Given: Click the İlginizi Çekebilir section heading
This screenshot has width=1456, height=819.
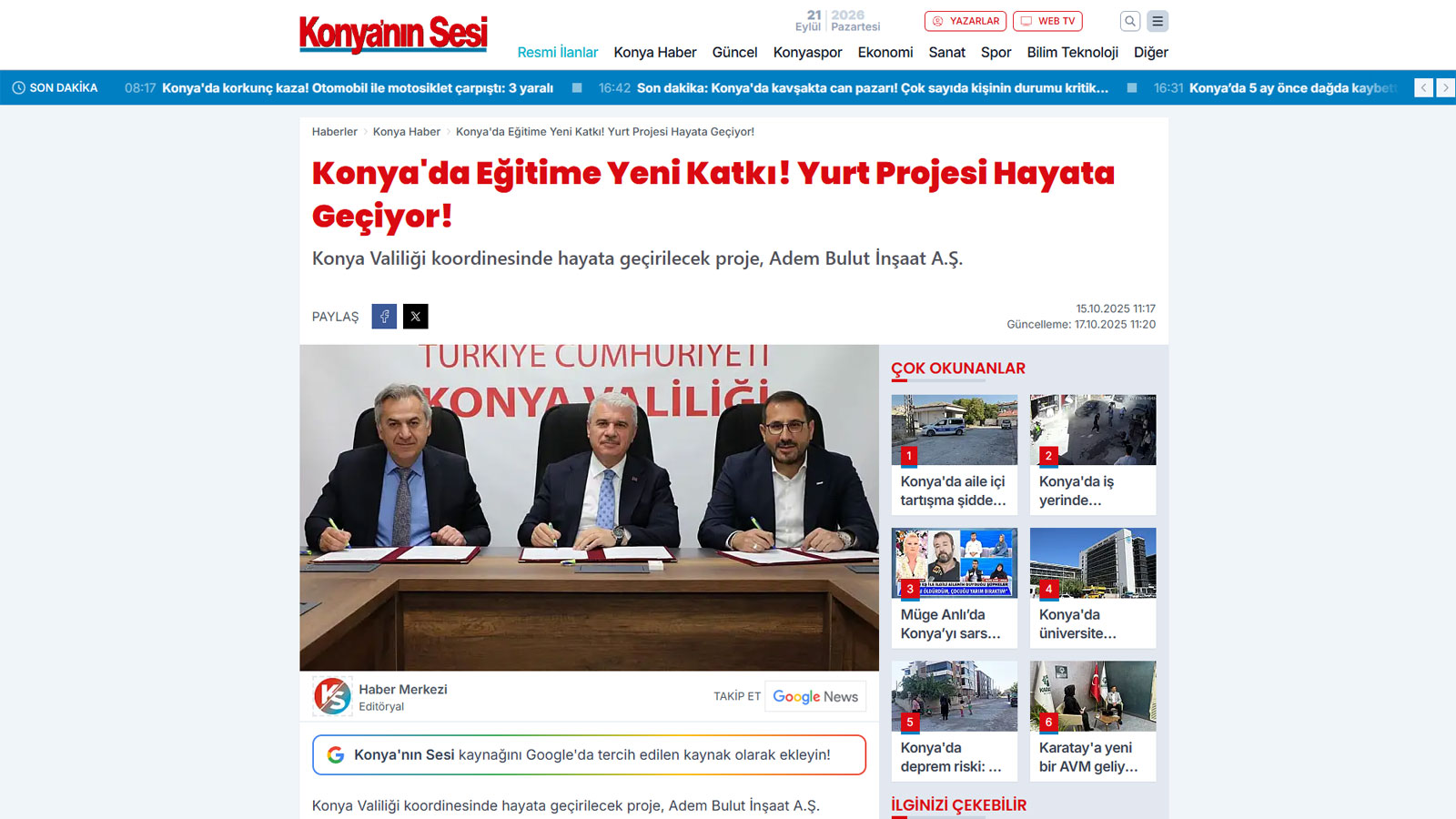Looking at the screenshot, I should (959, 805).
